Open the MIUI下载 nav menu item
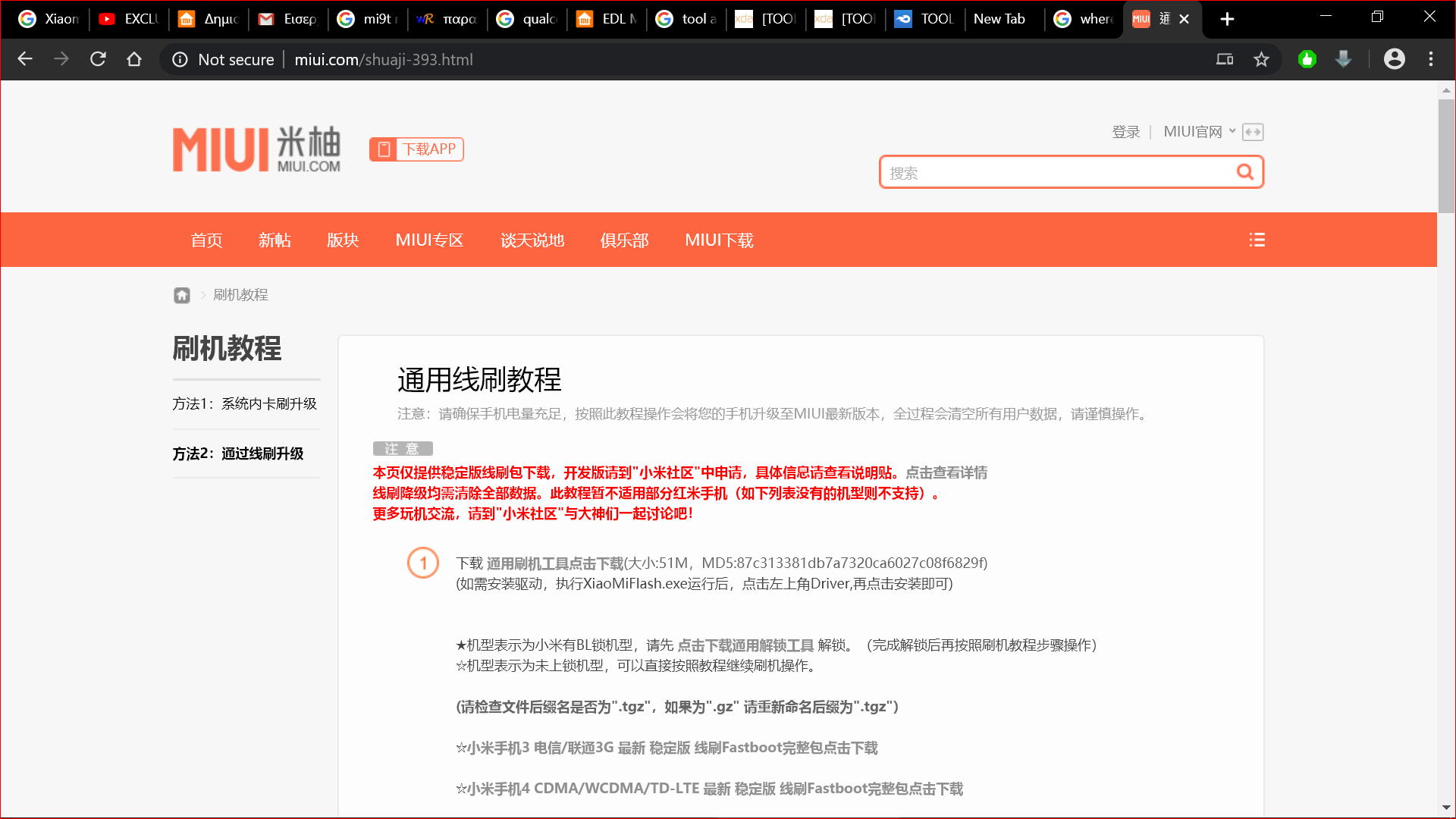Viewport: 1456px width, 819px height. pyautogui.click(x=719, y=240)
